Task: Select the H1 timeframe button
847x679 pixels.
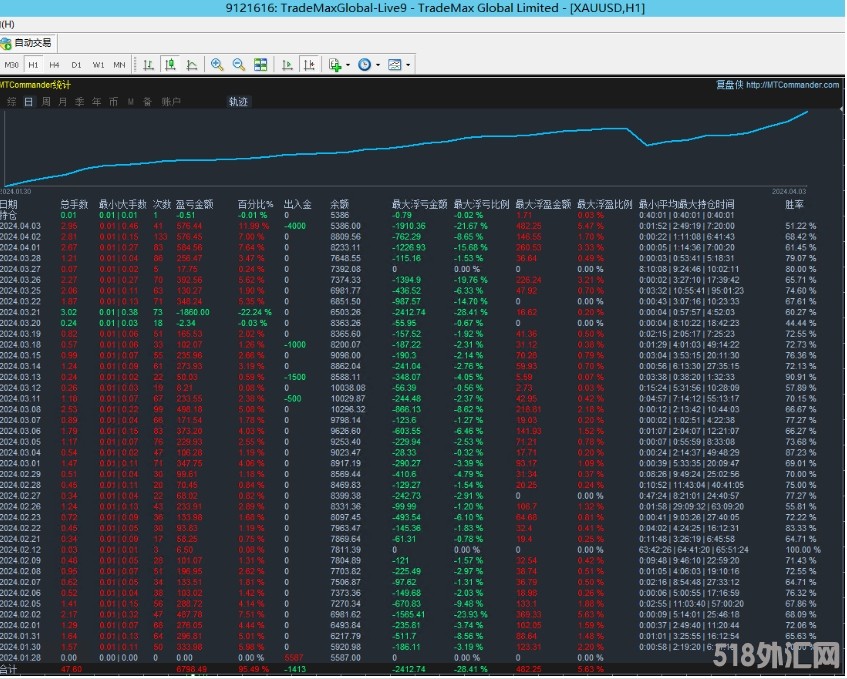Action: [x=33, y=65]
